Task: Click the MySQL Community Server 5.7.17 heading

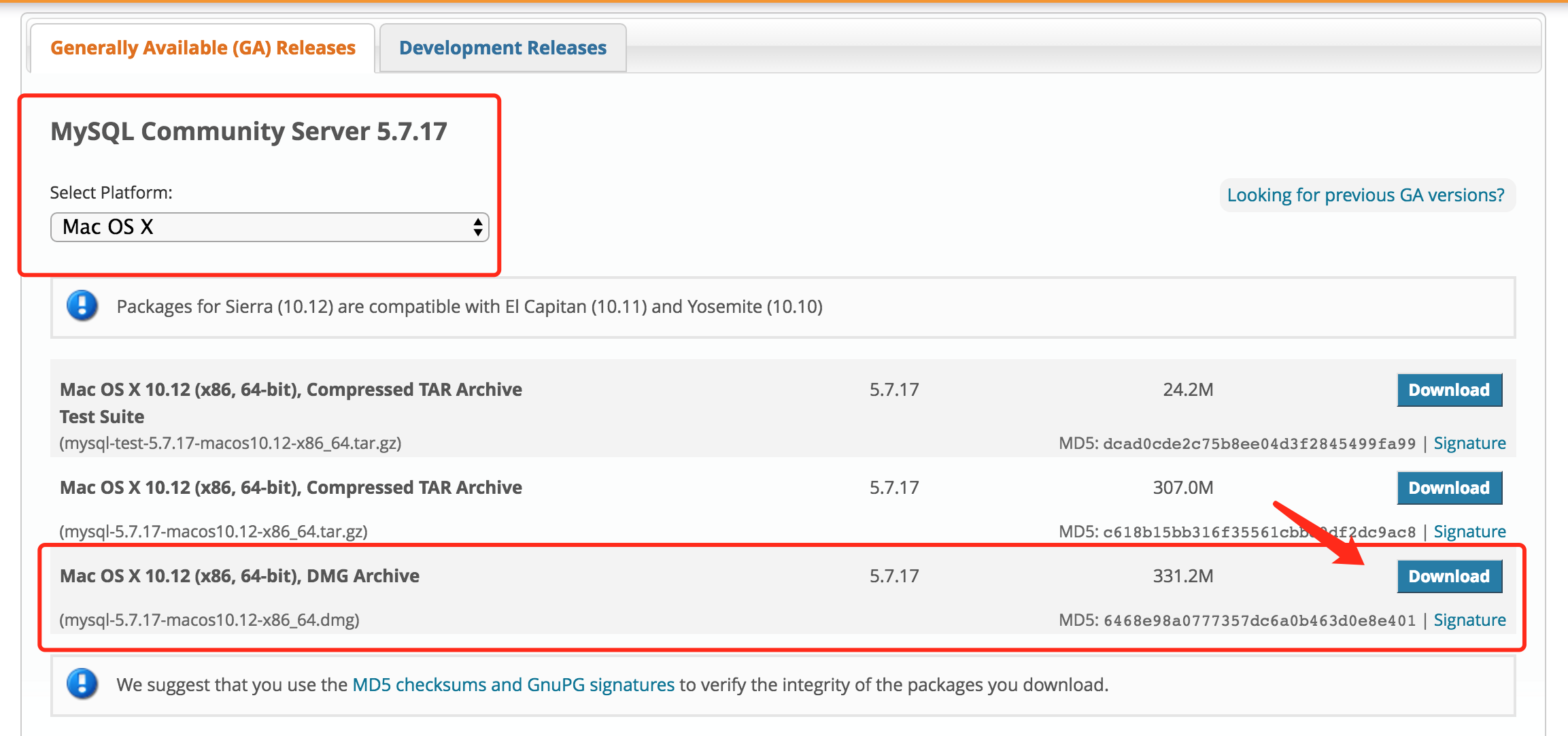Action: click(249, 131)
